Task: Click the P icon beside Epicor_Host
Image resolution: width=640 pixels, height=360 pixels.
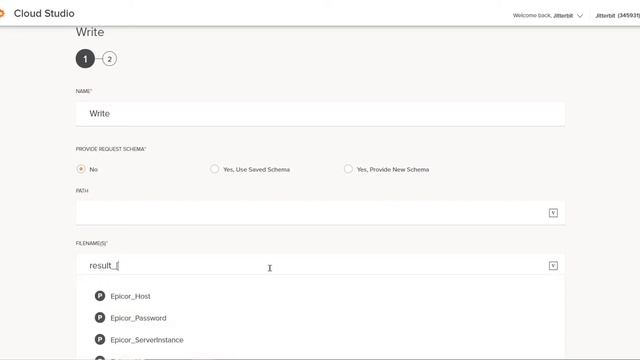Action: click(100, 296)
